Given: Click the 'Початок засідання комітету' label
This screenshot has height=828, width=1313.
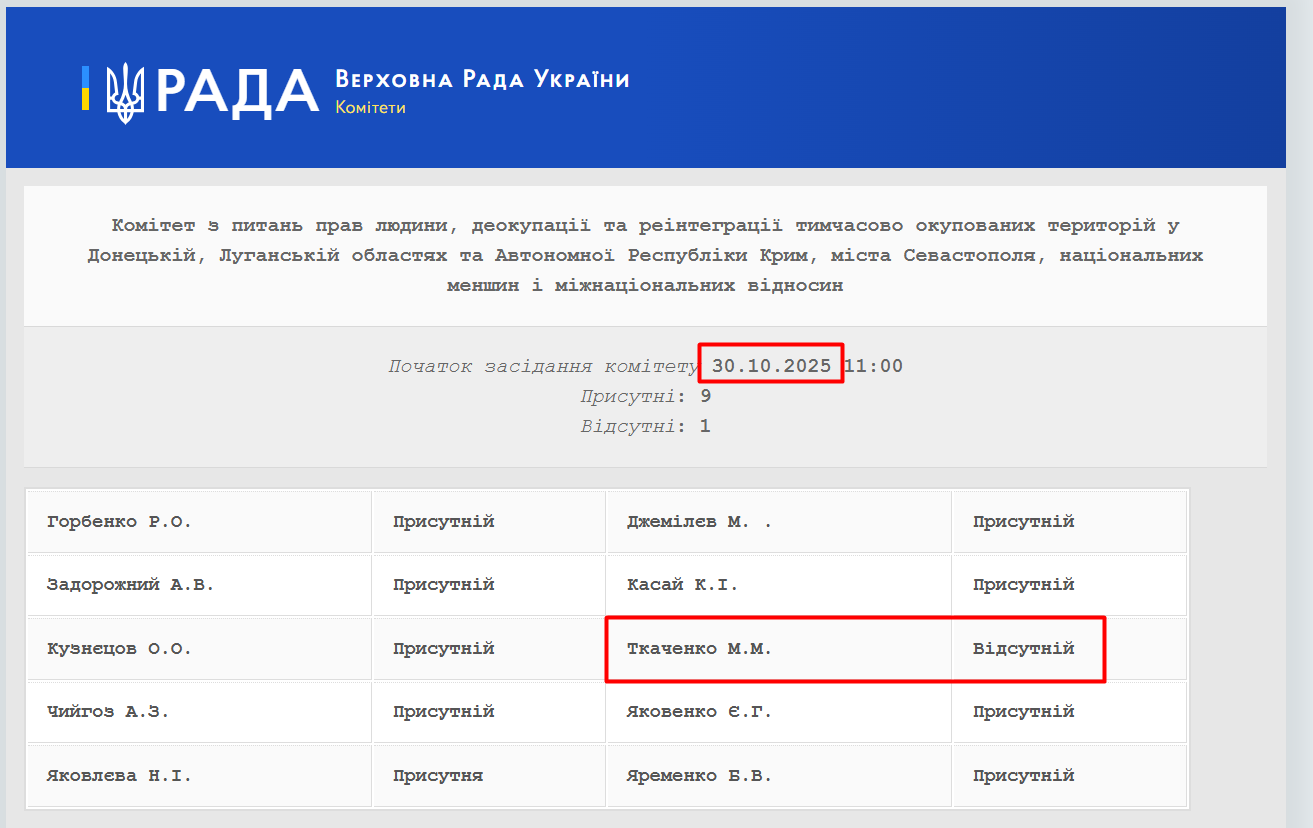Looking at the screenshot, I should (543, 366).
